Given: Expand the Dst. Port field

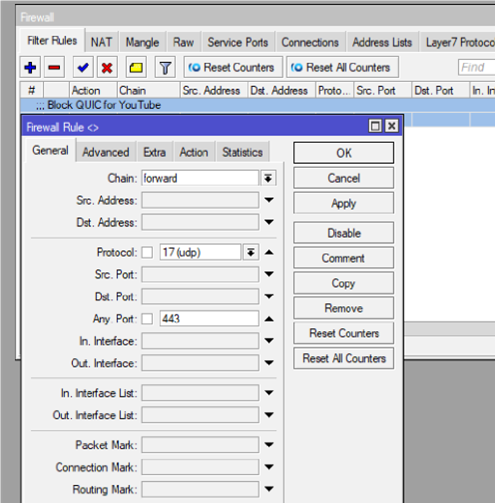Looking at the screenshot, I should 269,296.
